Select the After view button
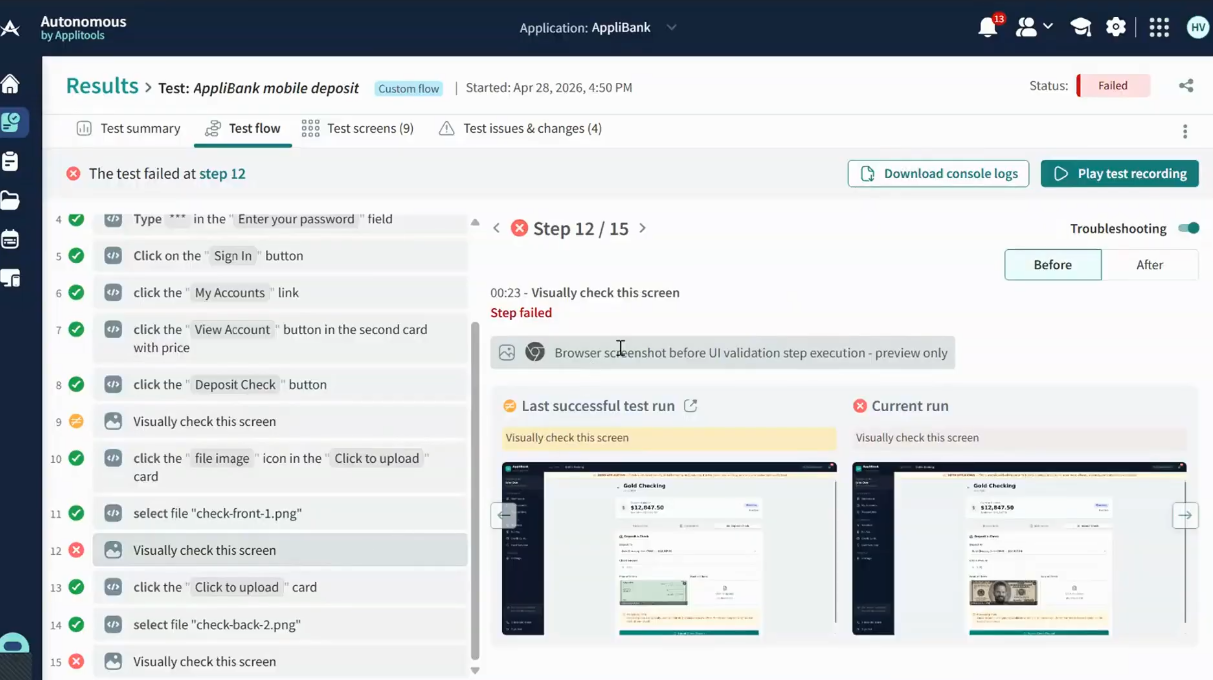The height and width of the screenshot is (680, 1213). click(x=1150, y=265)
